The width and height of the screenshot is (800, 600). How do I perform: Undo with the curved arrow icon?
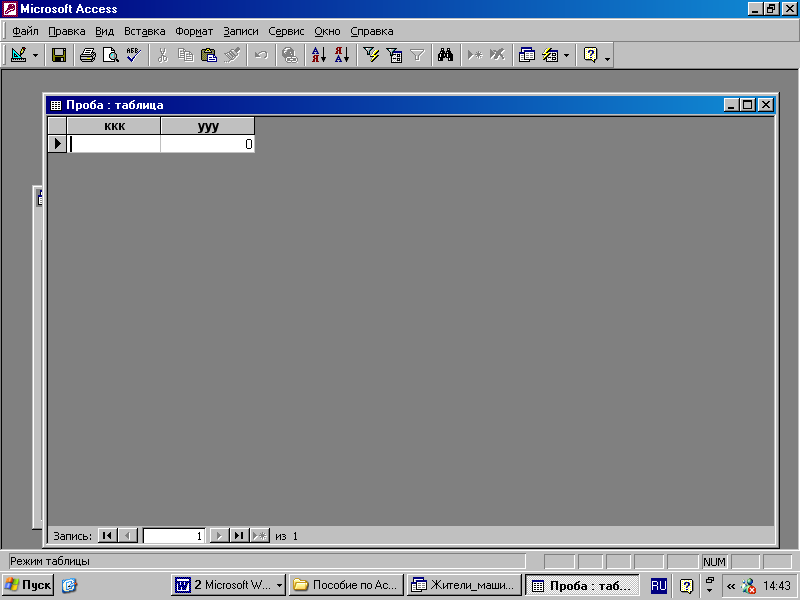point(261,55)
